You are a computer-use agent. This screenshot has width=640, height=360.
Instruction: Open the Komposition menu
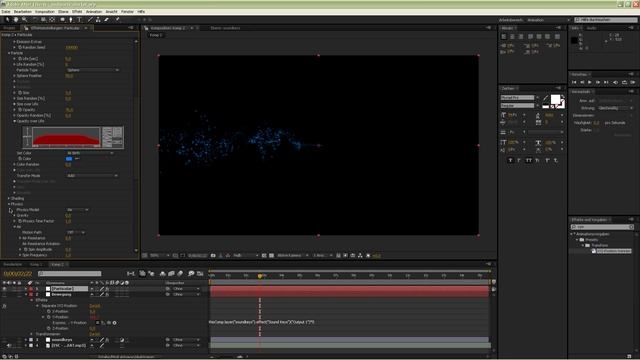45,12
